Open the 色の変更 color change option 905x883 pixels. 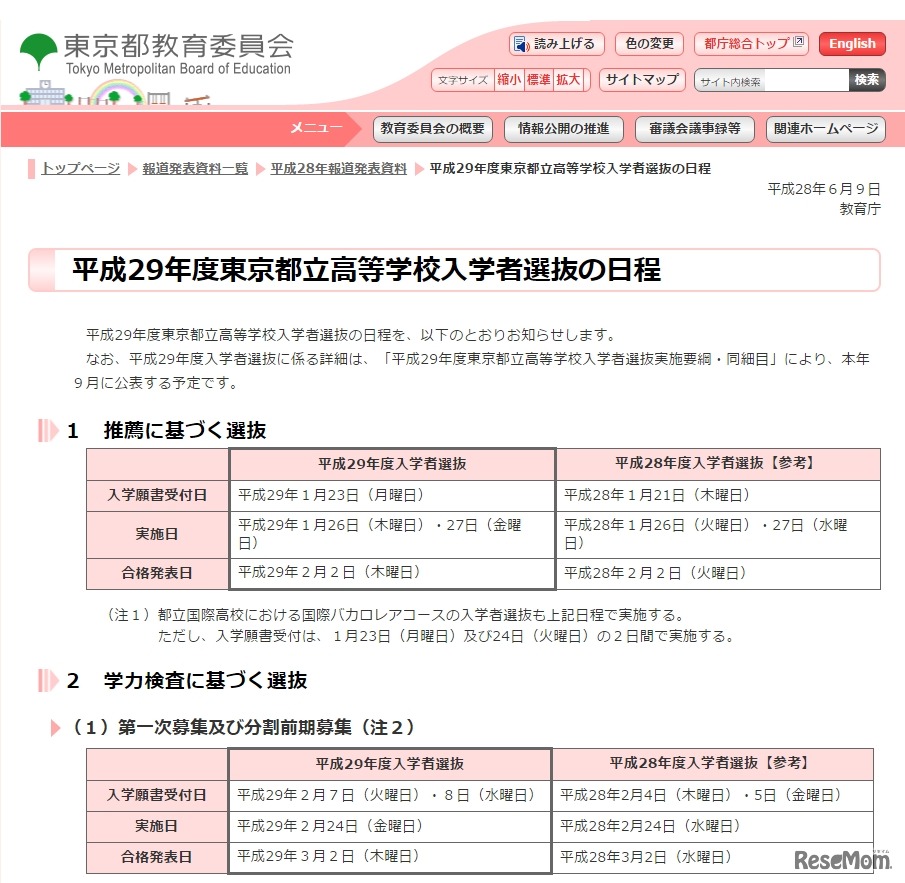tap(649, 44)
